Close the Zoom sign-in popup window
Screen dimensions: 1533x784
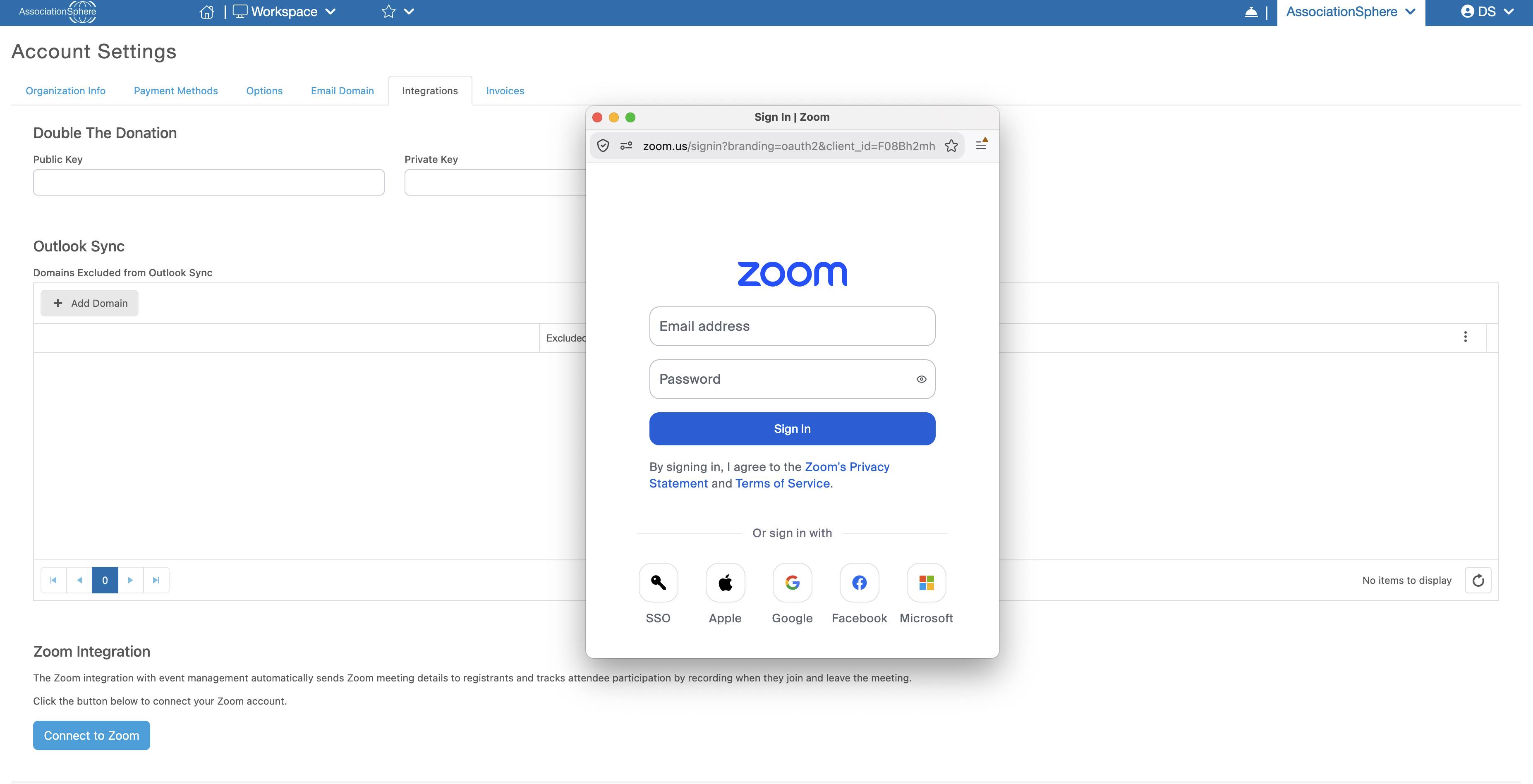597,117
